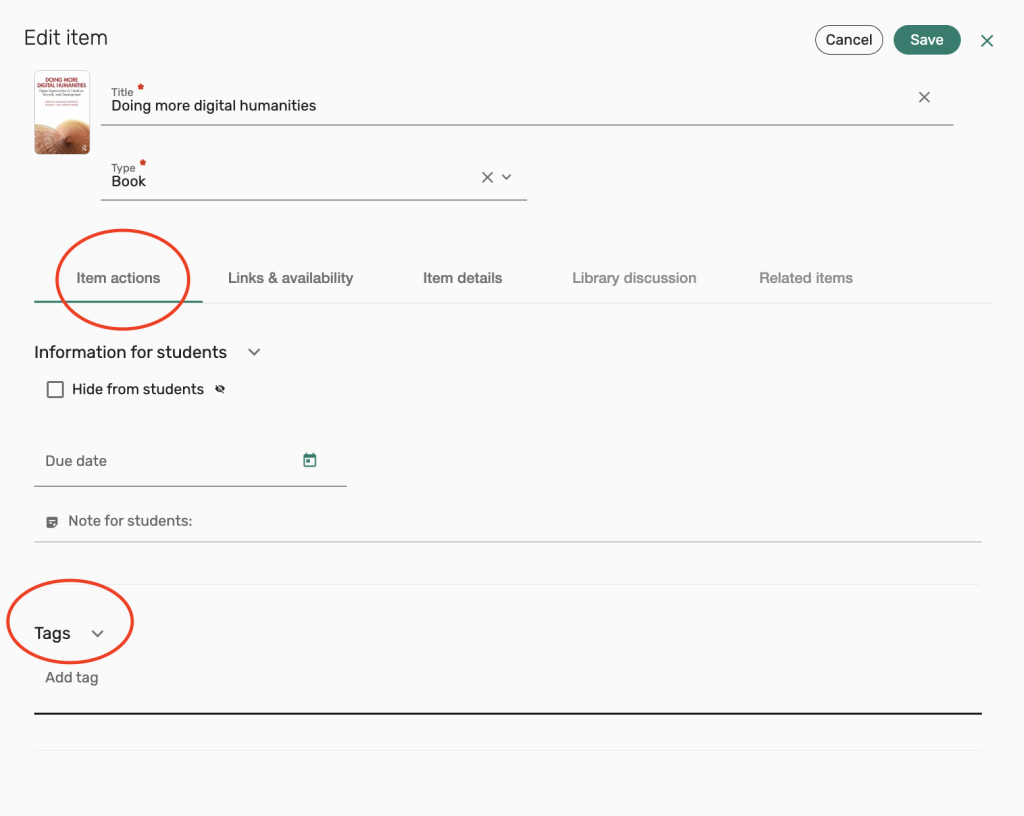Collapse the Tags section chevron
Image resolution: width=1024 pixels, height=816 pixels.
point(98,634)
